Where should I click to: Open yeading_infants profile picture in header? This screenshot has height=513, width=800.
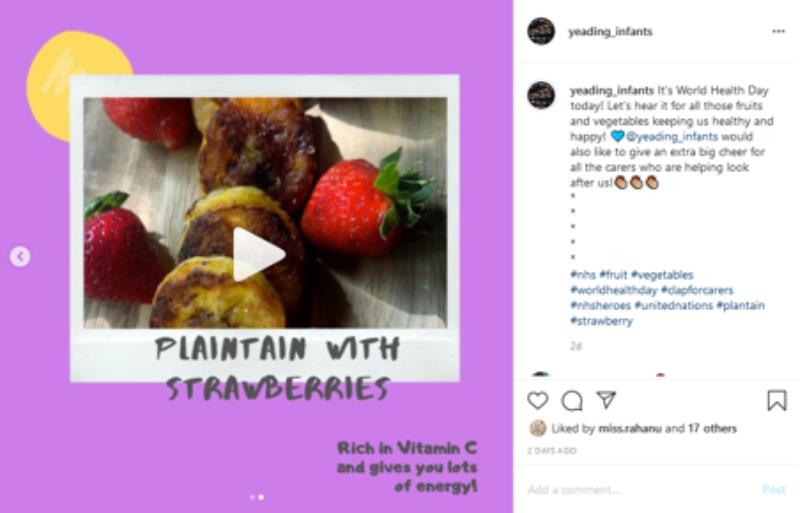point(541,31)
